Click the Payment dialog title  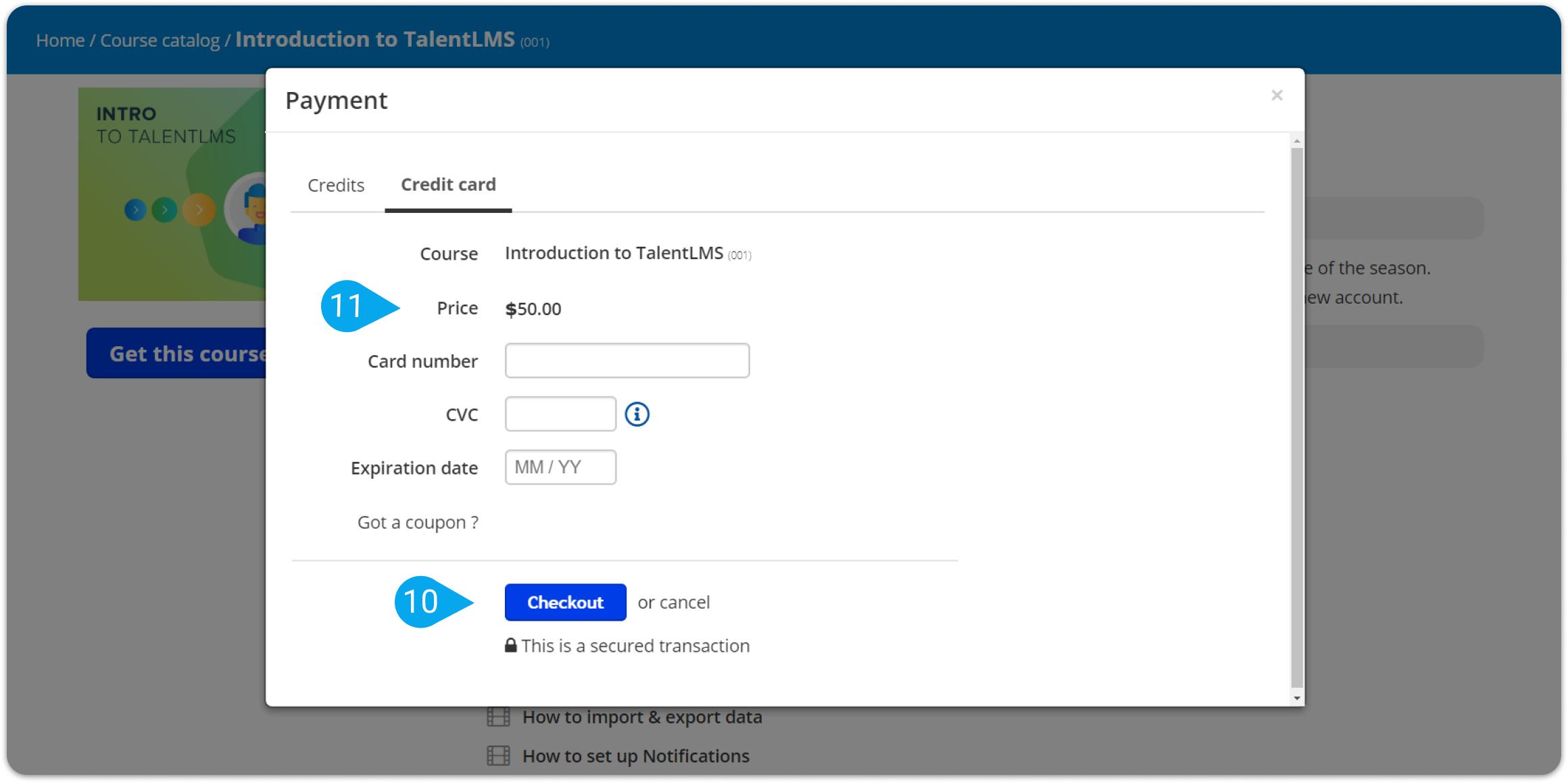click(337, 100)
